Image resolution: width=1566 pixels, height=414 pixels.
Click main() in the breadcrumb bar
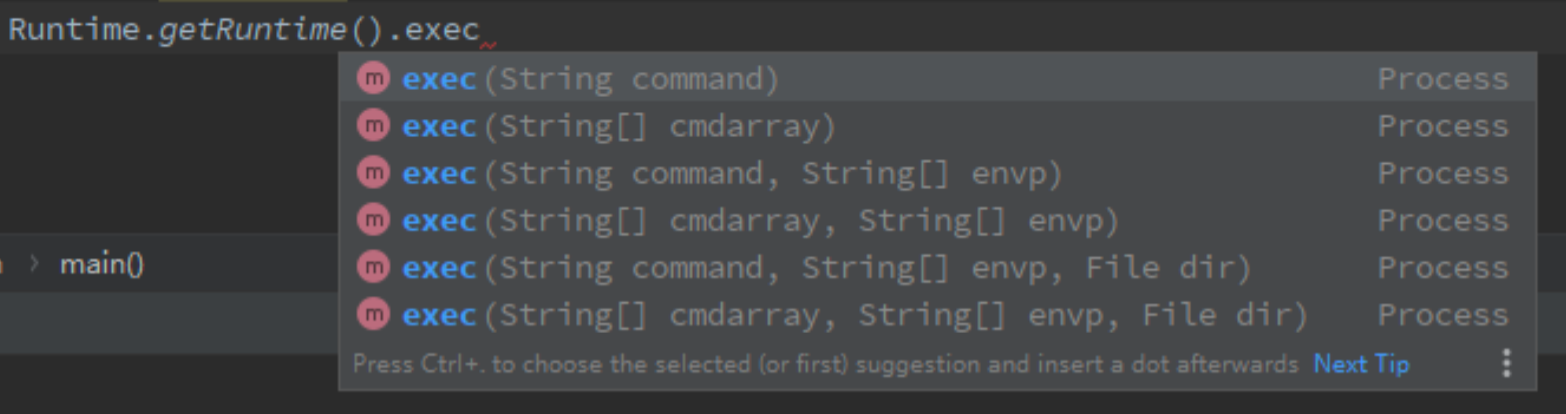point(102,265)
